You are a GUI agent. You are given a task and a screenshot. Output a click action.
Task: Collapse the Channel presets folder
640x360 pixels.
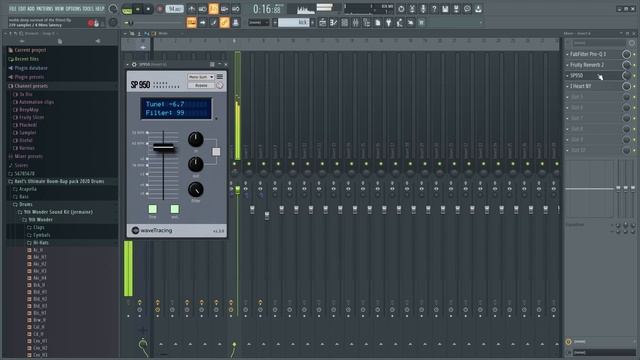tap(31, 86)
